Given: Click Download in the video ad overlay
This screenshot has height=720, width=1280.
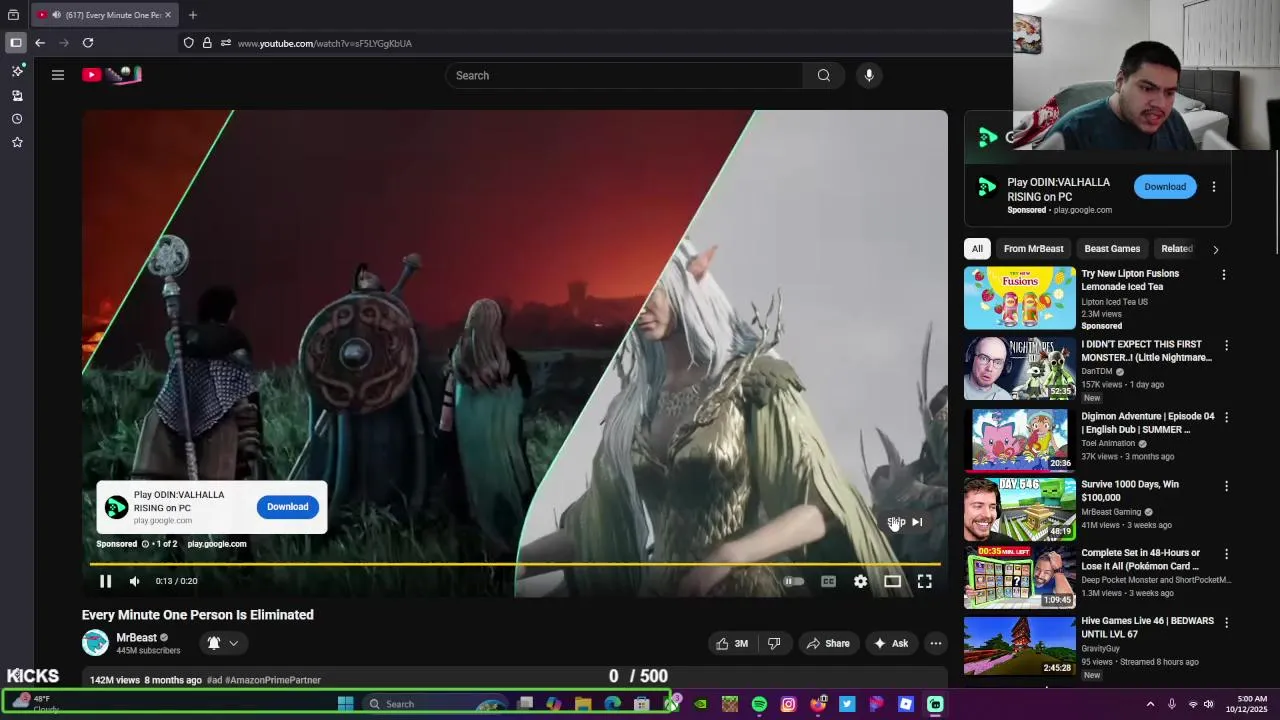Looking at the screenshot, I should [287, 507].
